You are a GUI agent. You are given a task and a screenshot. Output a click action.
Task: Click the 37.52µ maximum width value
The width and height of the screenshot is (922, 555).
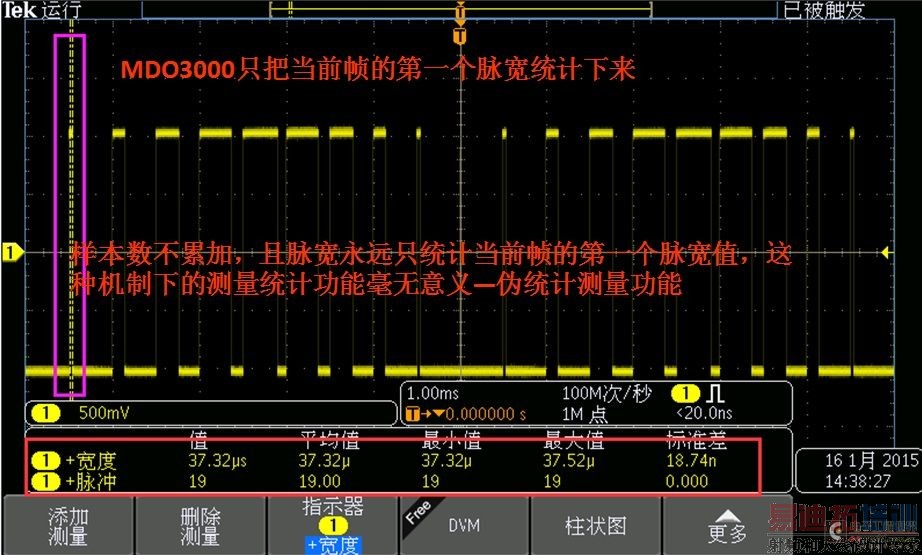[569, 460]
